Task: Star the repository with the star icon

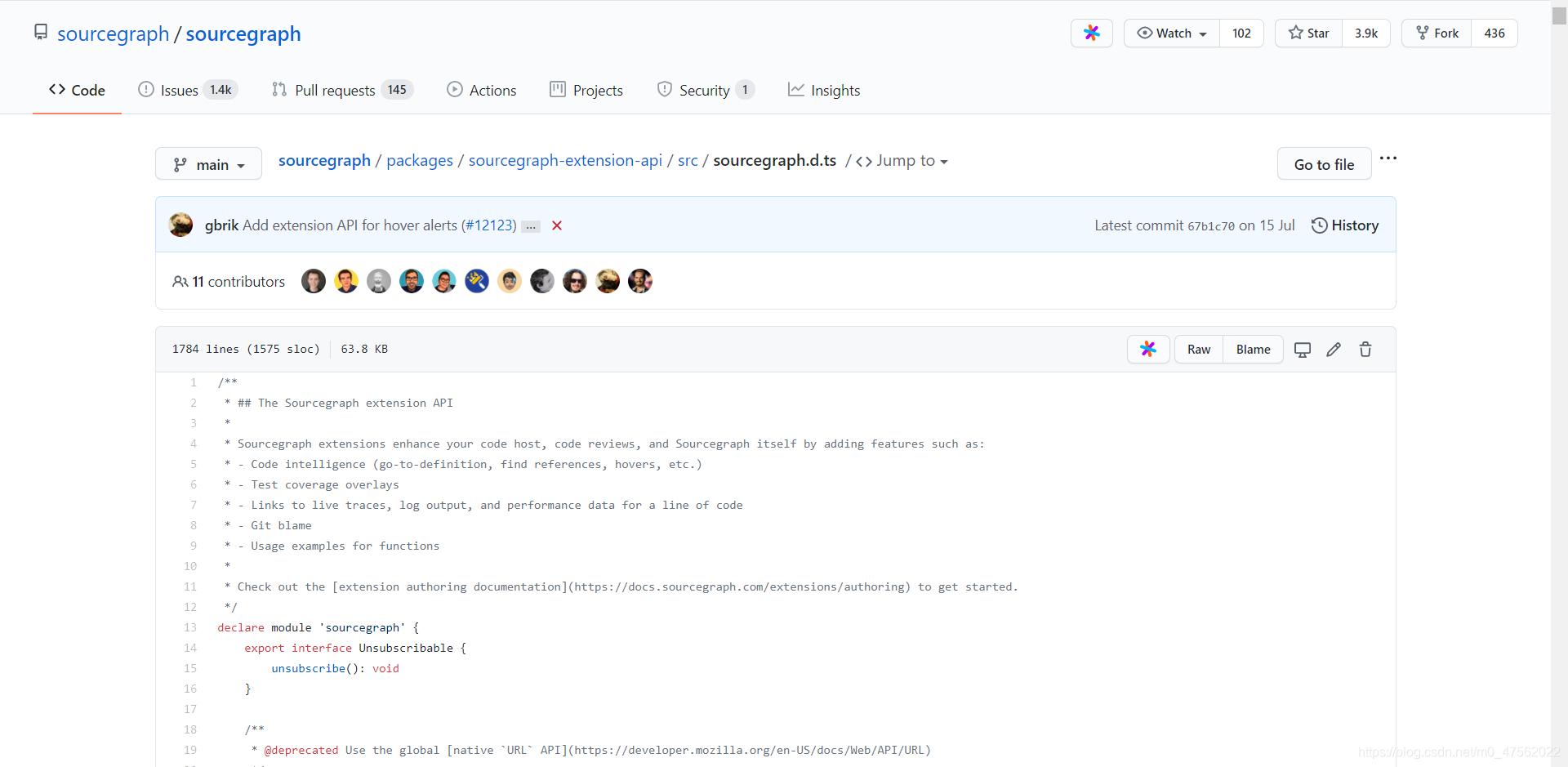Action: pos(1294,33)
